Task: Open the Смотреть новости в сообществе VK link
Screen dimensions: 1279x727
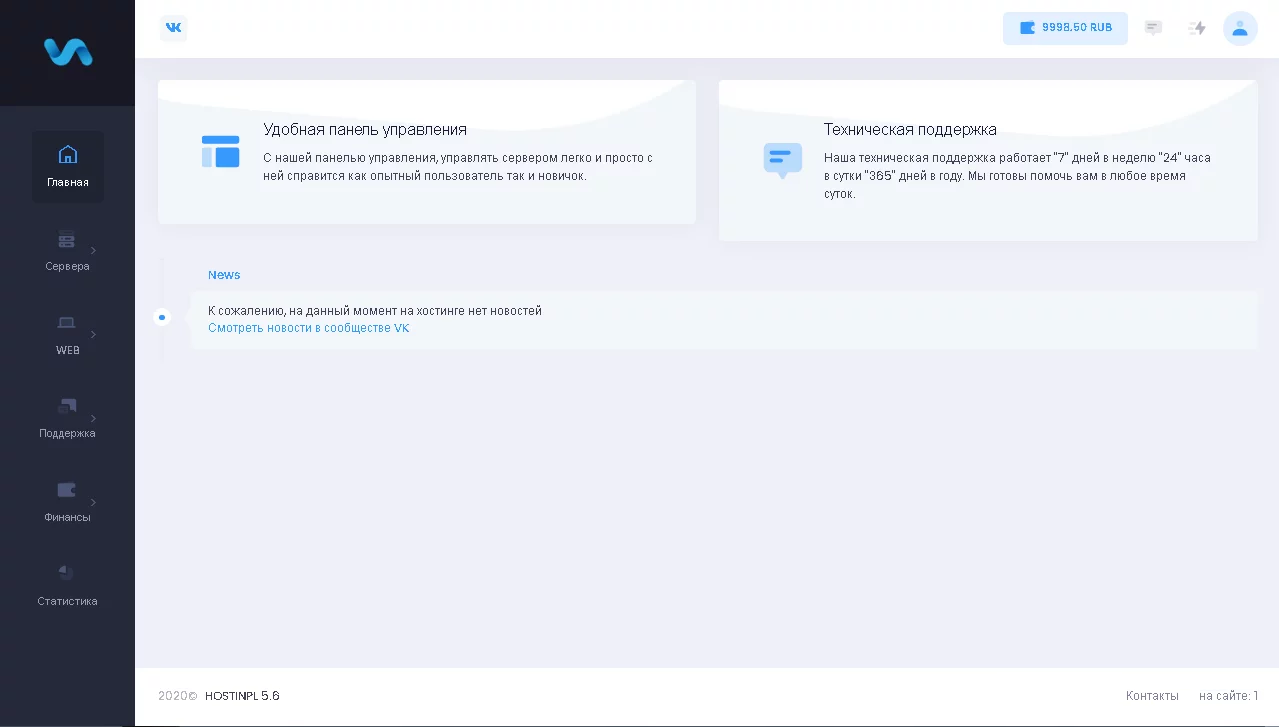Action: [308, 328]
